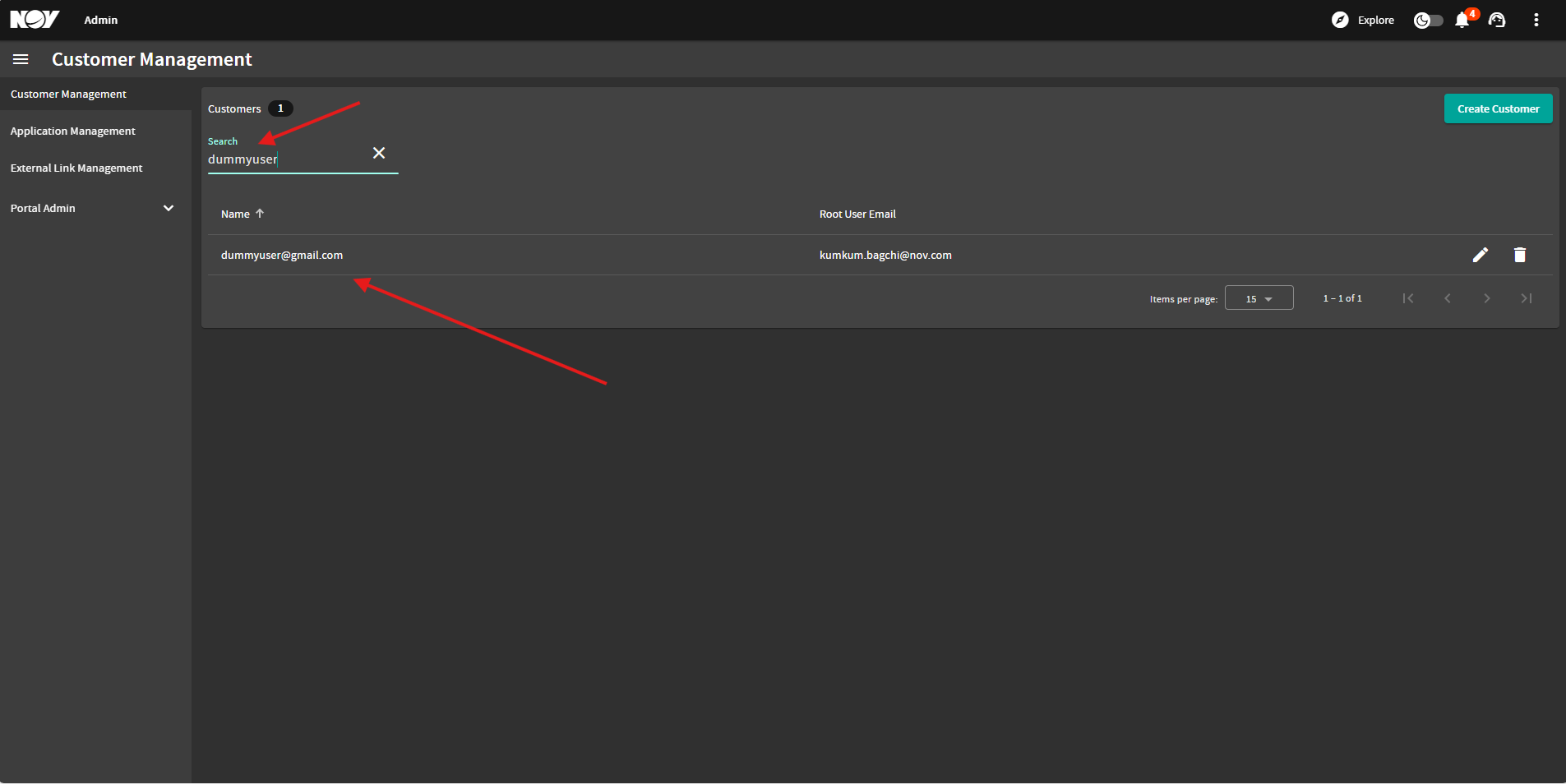Sort by the Name column header
The image size is (1566, 784).
[243, 214]
